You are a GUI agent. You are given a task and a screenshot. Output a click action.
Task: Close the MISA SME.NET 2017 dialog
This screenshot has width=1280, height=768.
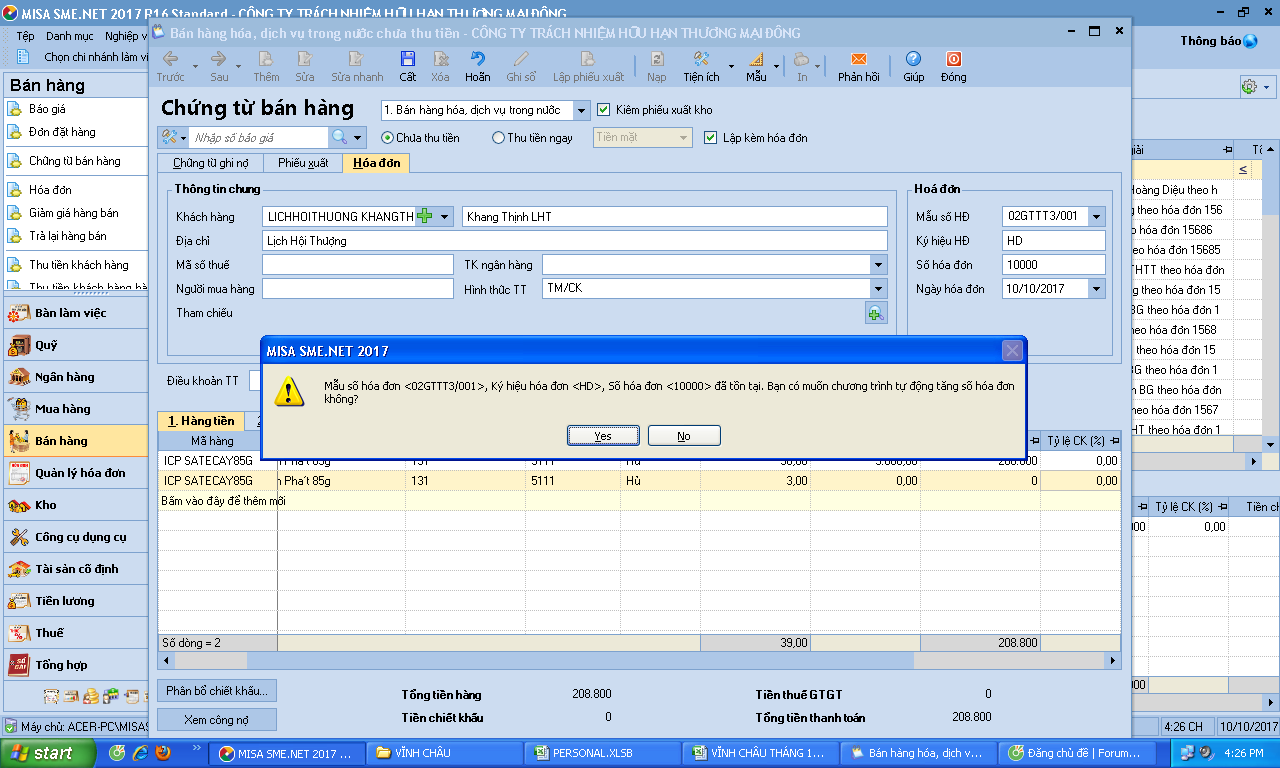(x=1012, y=350)
